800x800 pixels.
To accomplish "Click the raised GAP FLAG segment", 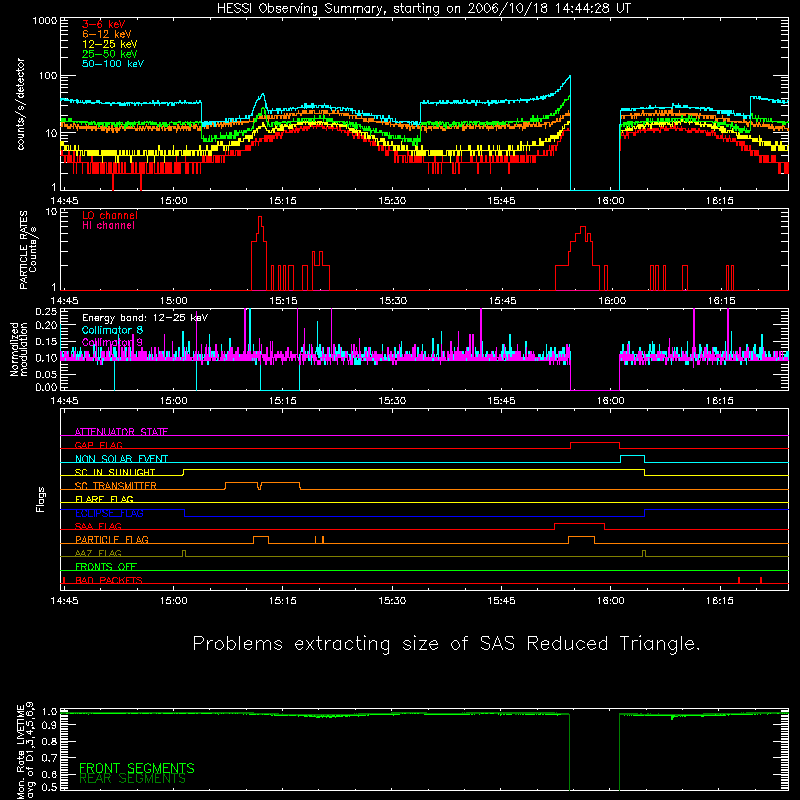I will coord(595,443).
